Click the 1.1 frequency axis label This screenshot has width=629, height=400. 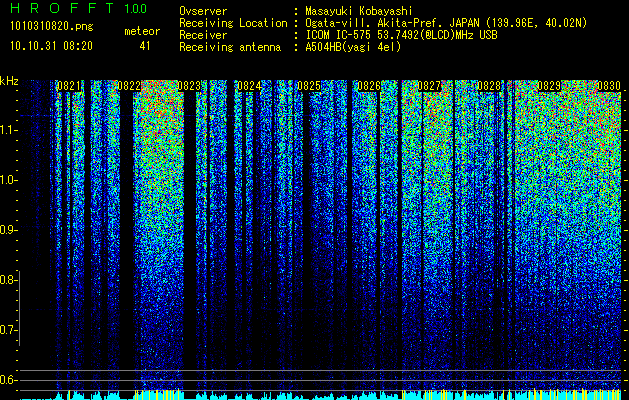pos(7,130)
